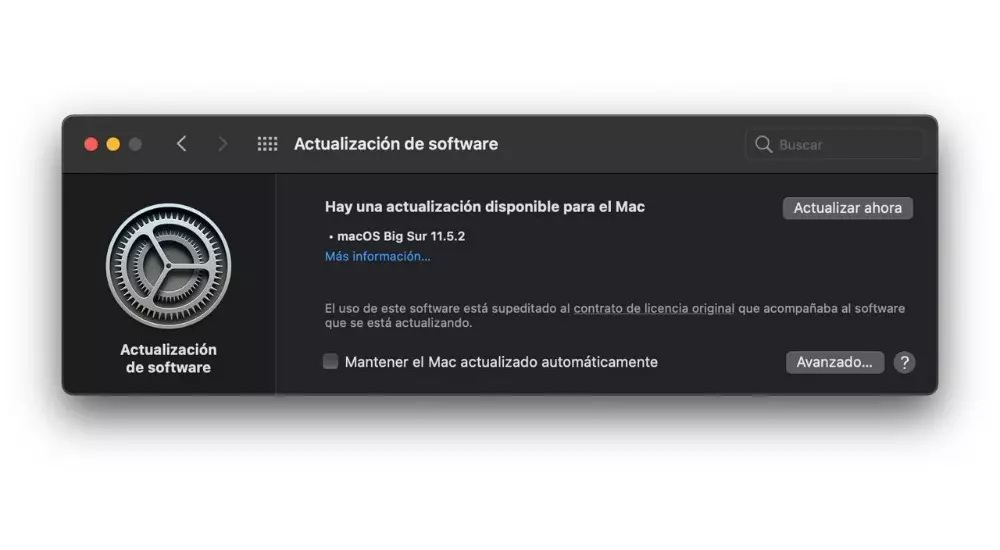Click the 'Mantener el Mac actualizado automáticamente' label
Image resolution: width=1000 pixels, height=550 pixels.
click(501, 362)
